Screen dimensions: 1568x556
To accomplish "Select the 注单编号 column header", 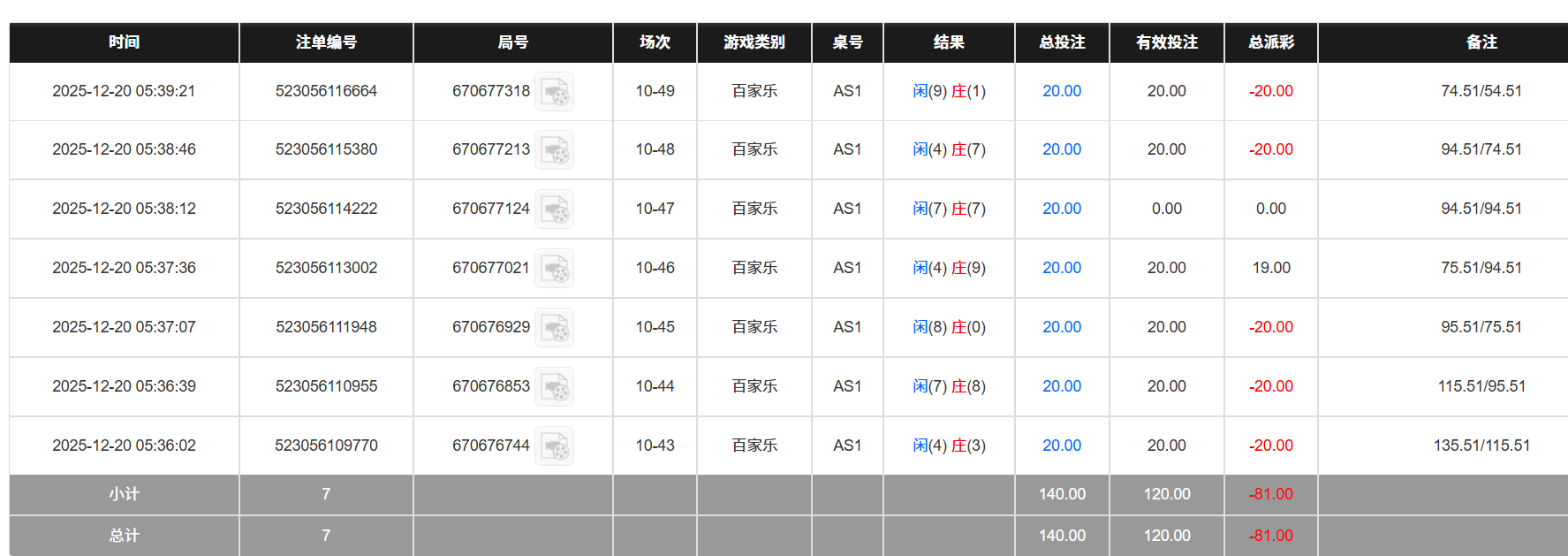I will pos(326,42).
